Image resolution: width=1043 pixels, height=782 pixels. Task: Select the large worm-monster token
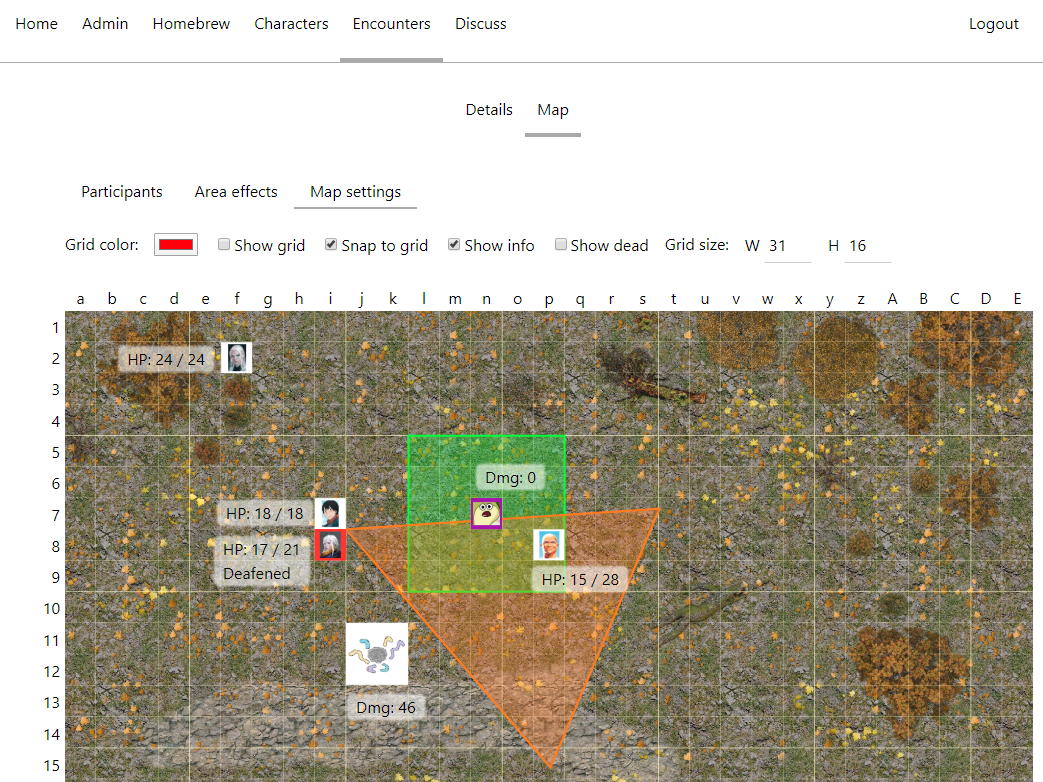376,654
